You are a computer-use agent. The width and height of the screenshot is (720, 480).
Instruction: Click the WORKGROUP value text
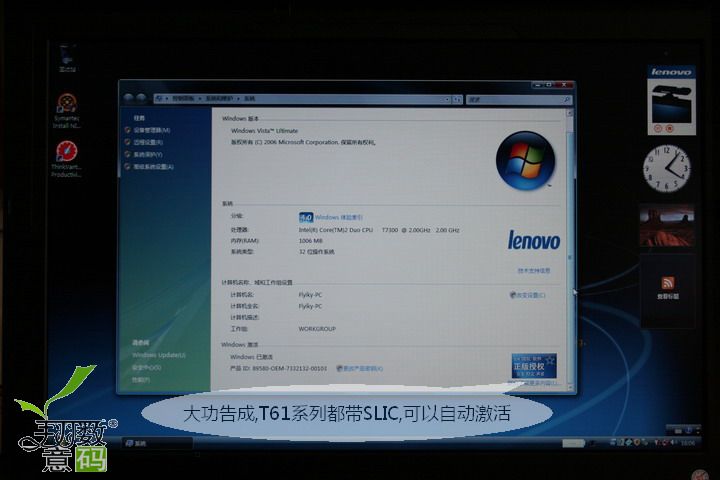point(317,329)
